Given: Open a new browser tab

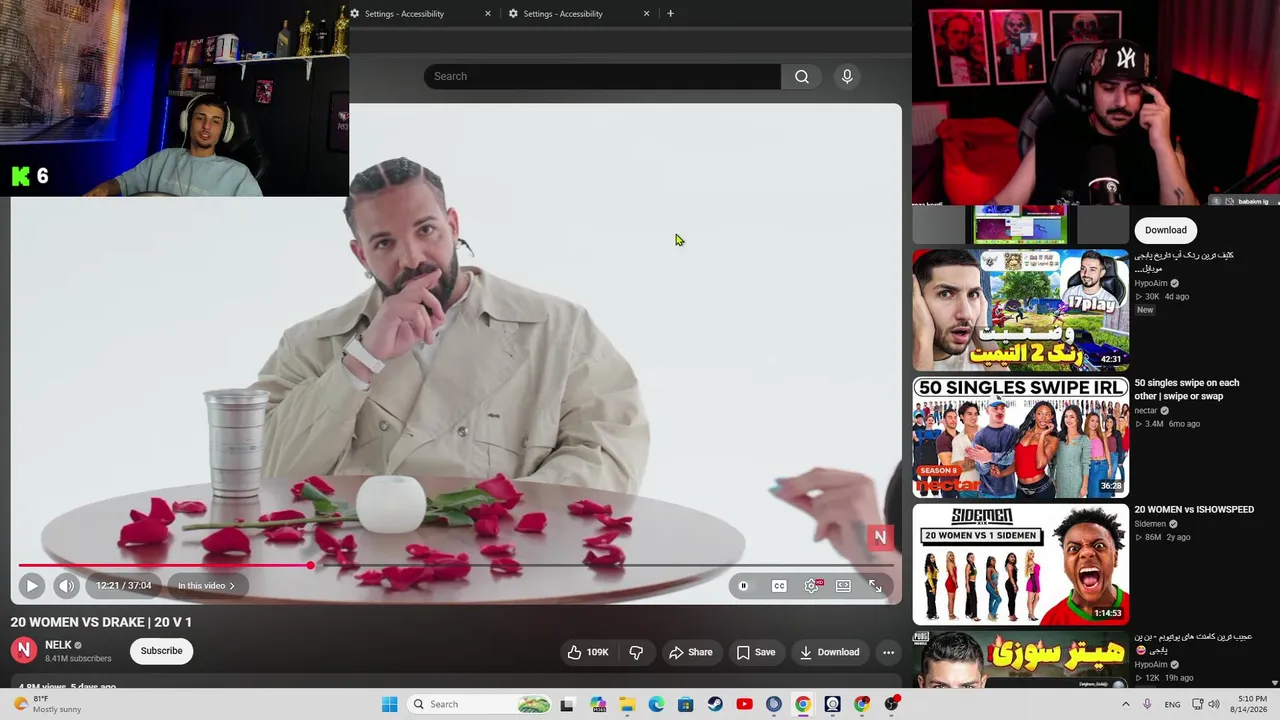Looking at the screenshot, I should [670, 14].
